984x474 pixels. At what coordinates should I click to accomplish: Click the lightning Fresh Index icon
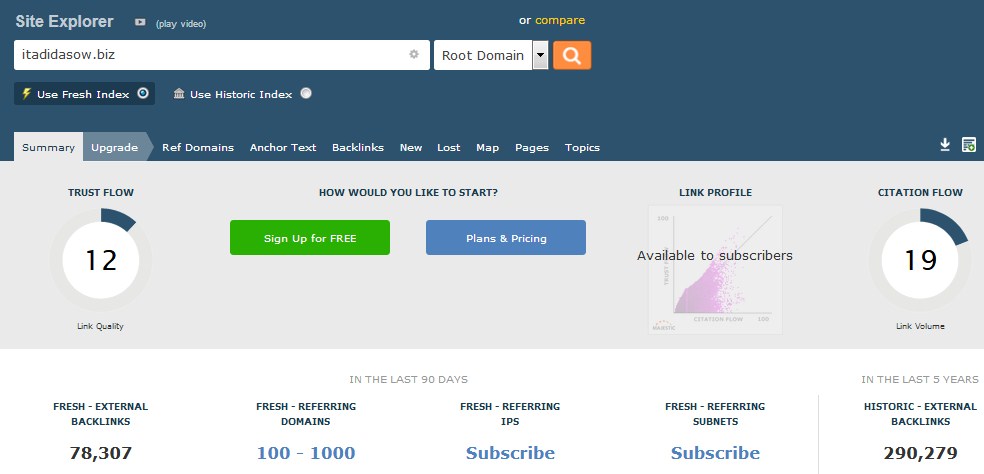pos(26,94)
